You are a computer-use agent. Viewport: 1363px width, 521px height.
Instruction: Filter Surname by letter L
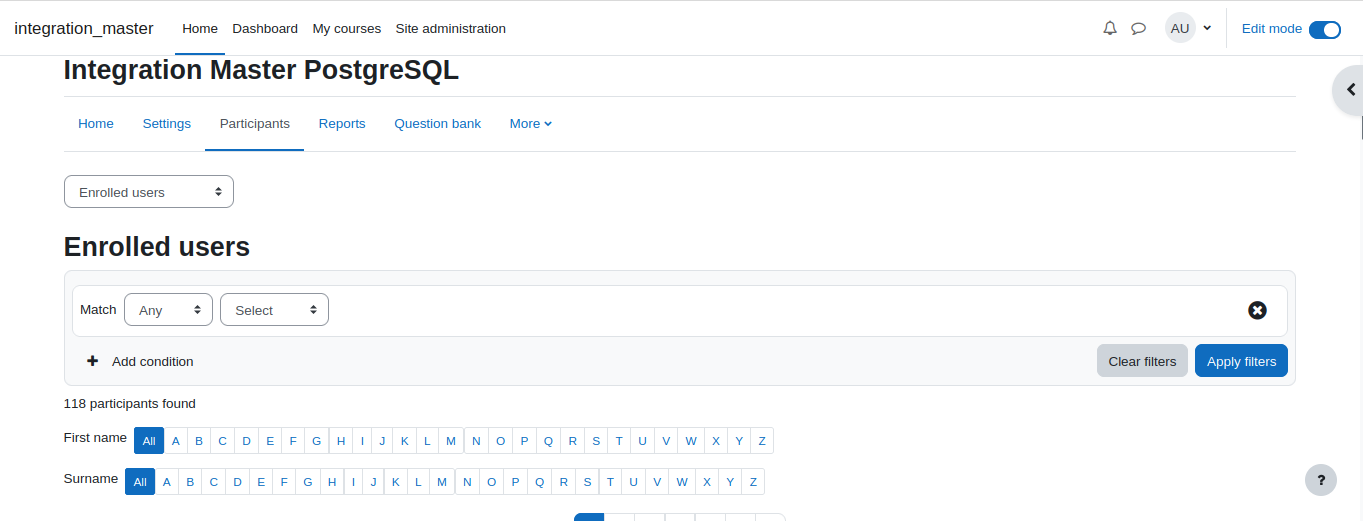tap(419, 482)
